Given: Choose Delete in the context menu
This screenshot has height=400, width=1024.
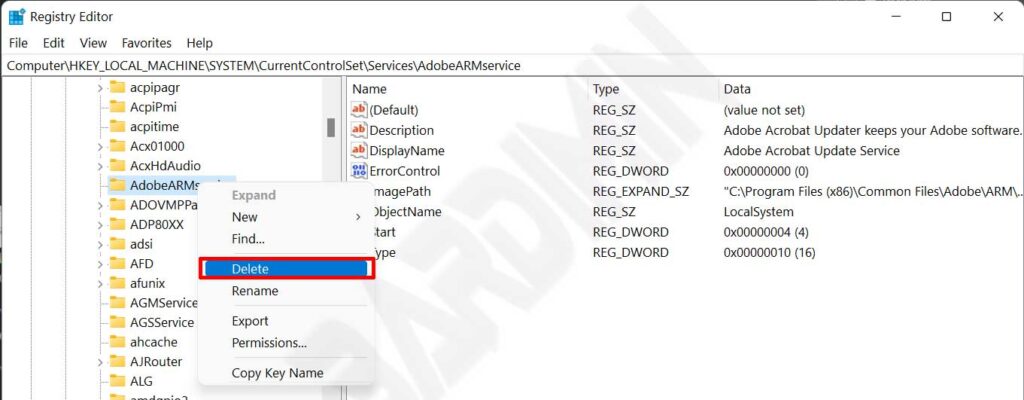Looking at the screenshot, I should pos(287,269).
